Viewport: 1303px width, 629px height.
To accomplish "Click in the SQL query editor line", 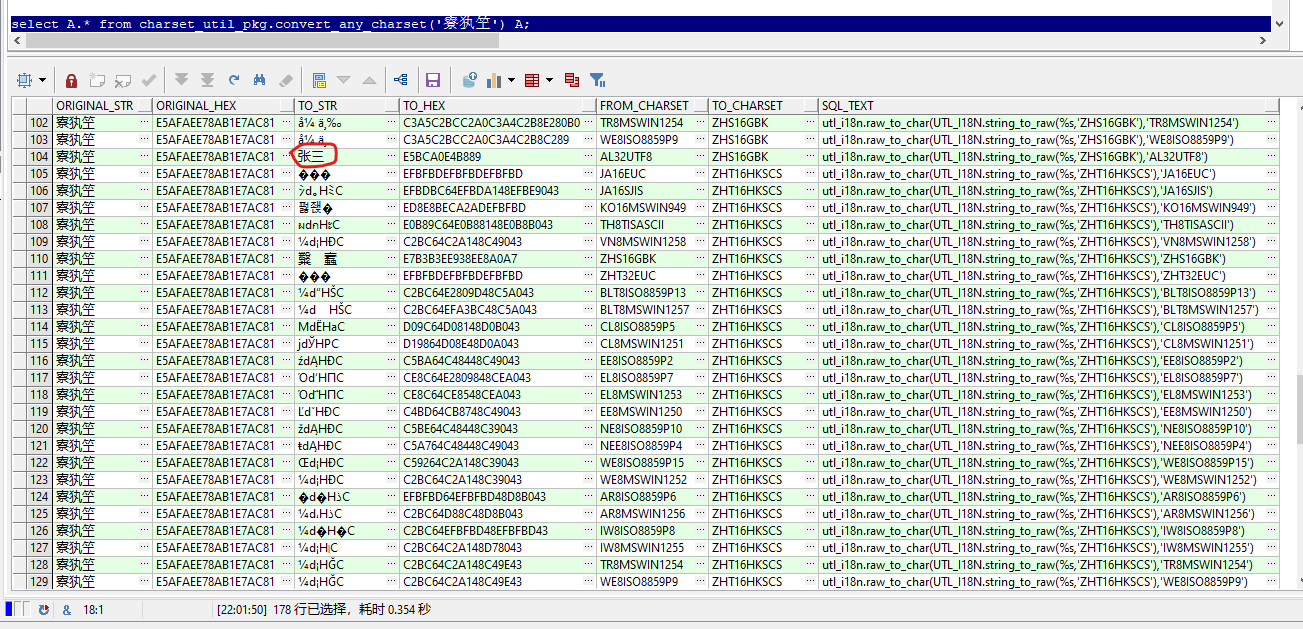I will (640, 24).
